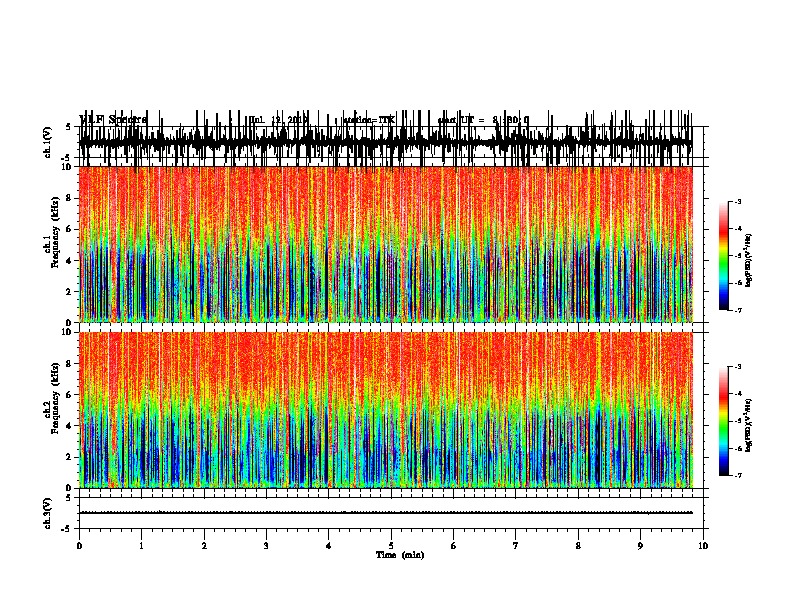The height and width of the screenshot is (612, 792).
Task: Click the '0' tick on the time axis
Action: tap(79, 546)
